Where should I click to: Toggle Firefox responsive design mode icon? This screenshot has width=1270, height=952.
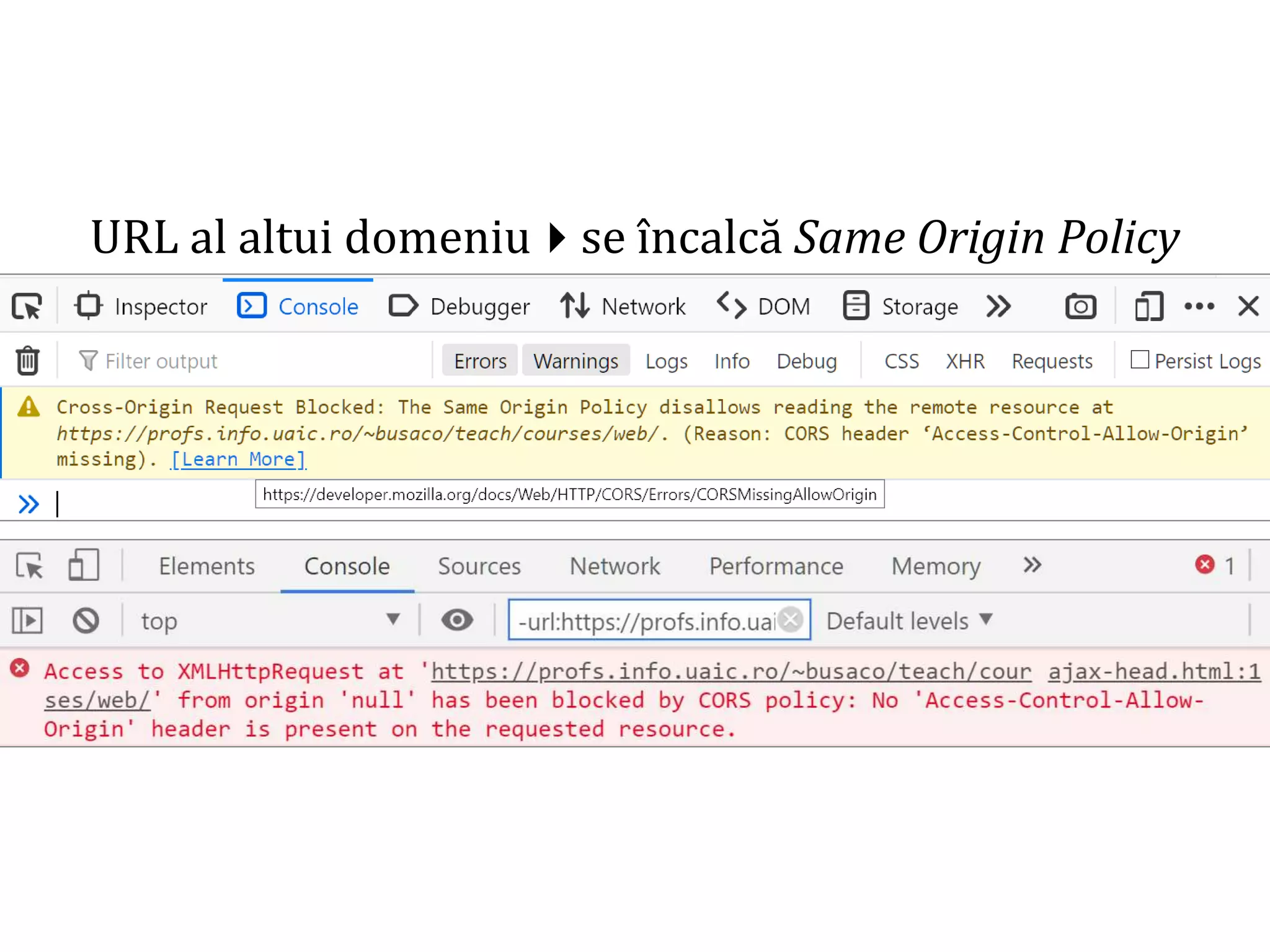pyautogui.click(x=1148, y=306)
